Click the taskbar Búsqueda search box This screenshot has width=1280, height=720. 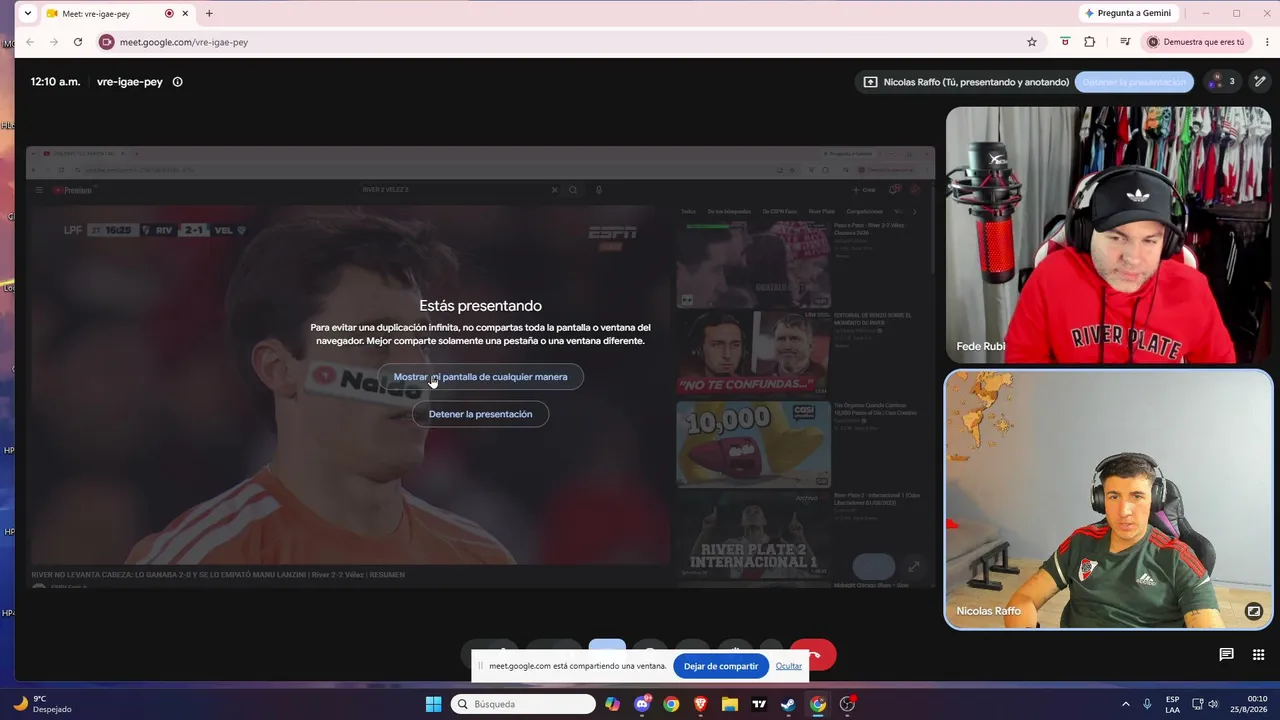[524, 704]
